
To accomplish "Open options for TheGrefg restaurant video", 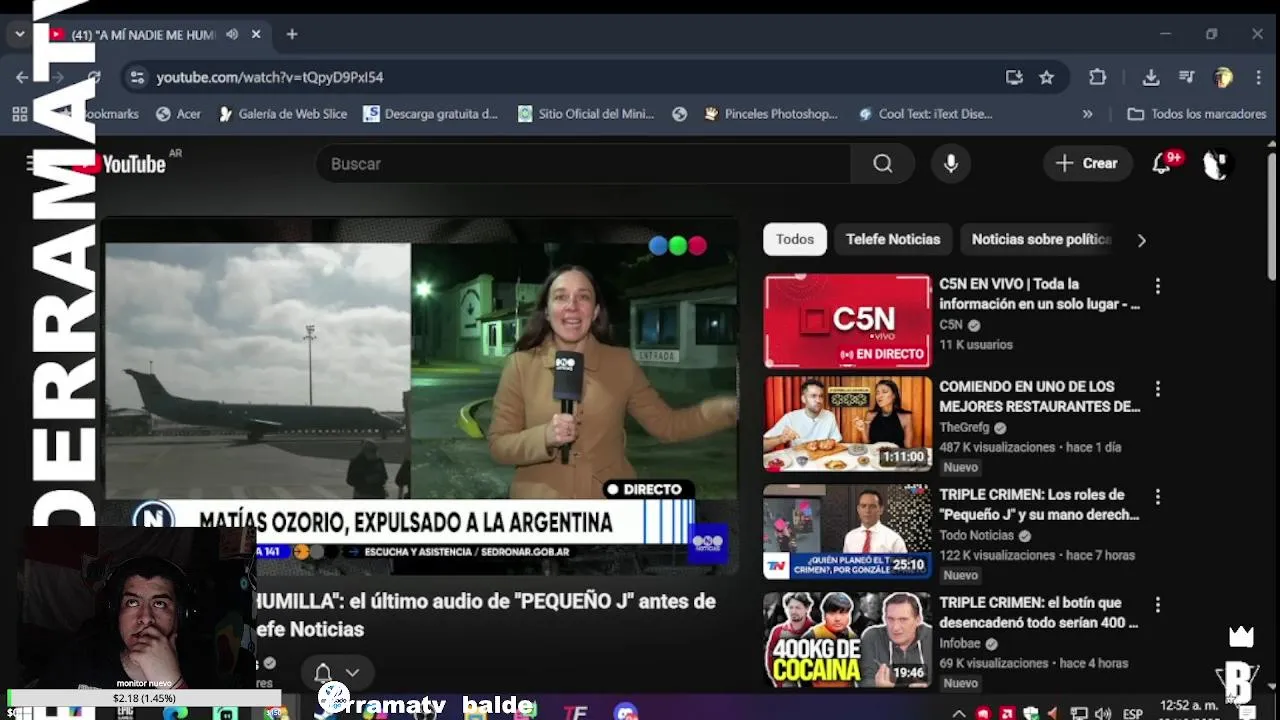I will pyautogui.click(x=1157, y=388).
